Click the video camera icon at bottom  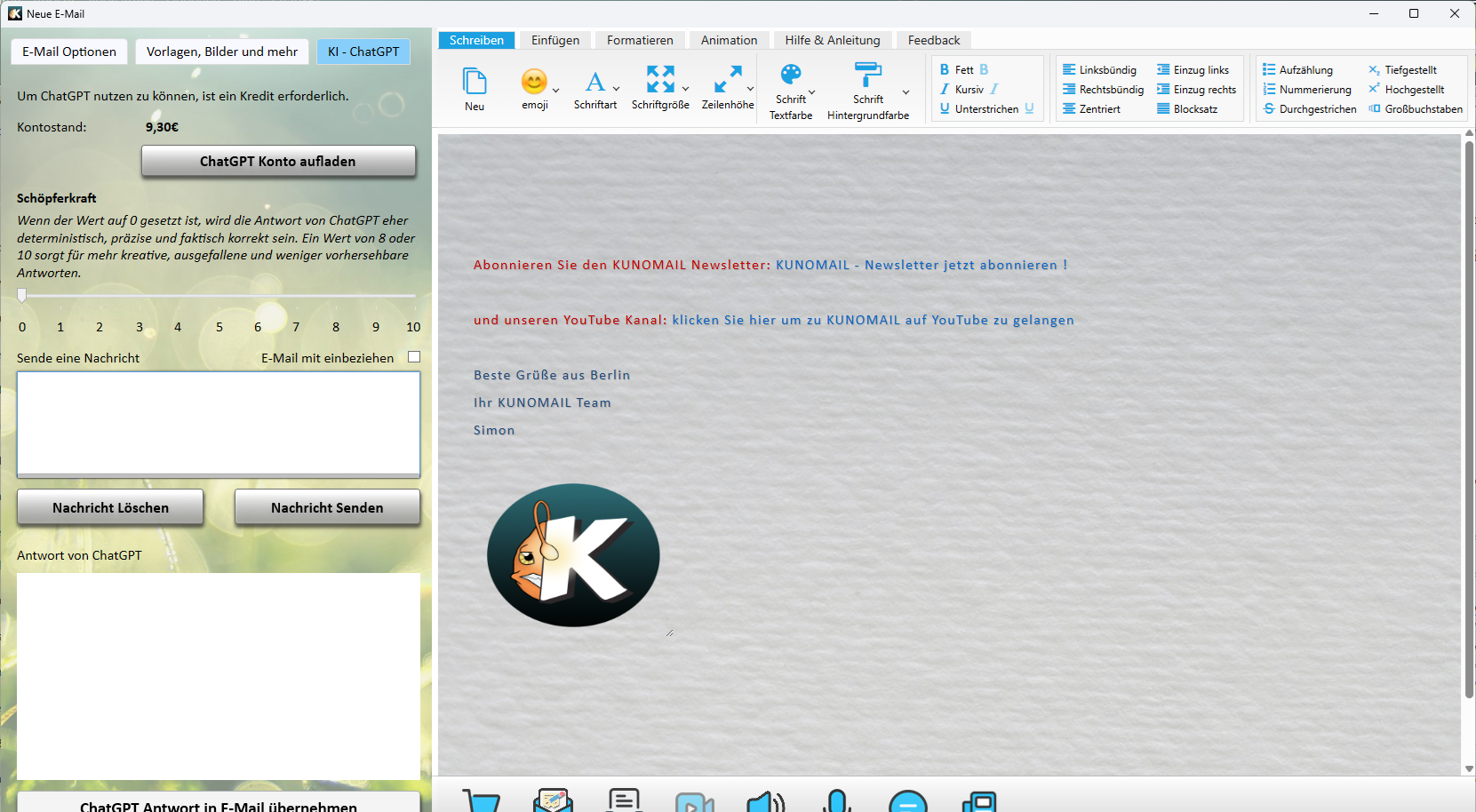[695, 802]
